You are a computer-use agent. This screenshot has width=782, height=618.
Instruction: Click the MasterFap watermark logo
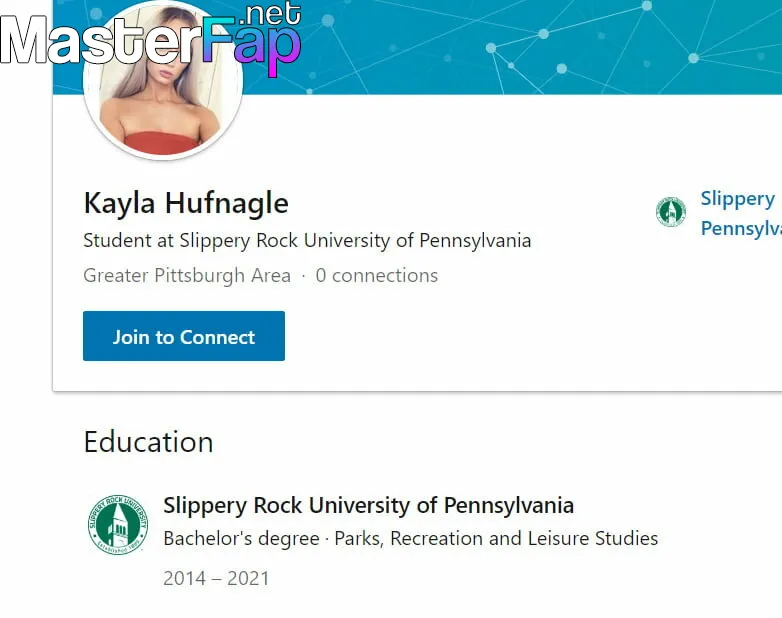point(151,39)
